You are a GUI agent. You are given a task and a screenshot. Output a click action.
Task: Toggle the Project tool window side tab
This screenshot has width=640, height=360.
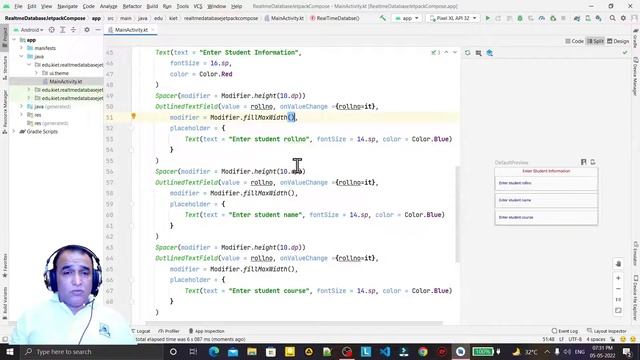(x=4, y=38)
